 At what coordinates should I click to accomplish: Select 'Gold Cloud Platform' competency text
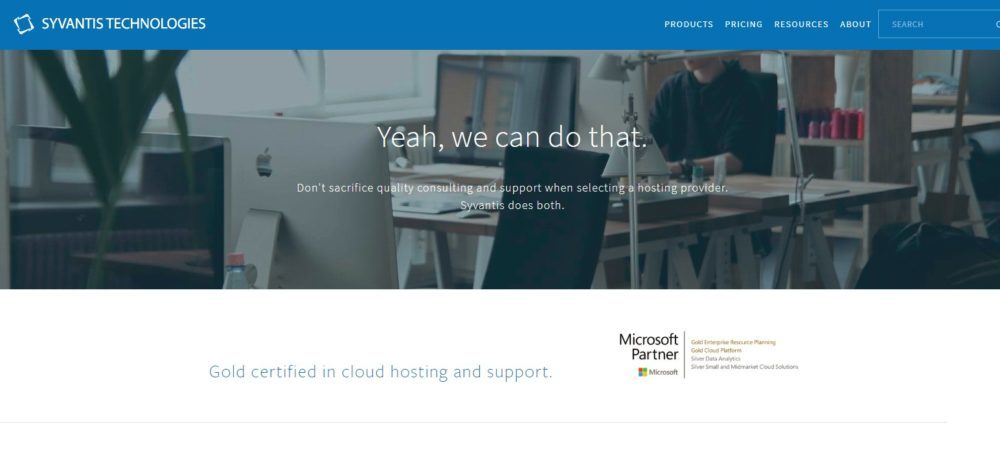coord(717,350)
